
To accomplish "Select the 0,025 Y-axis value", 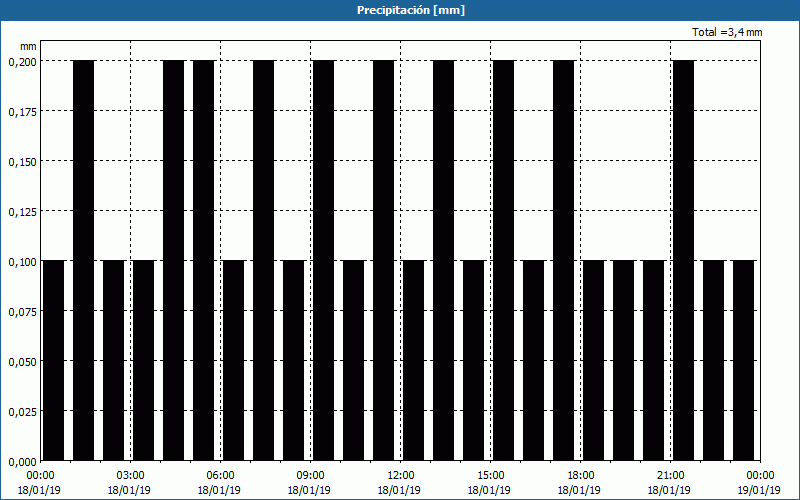I will (23, 411).
